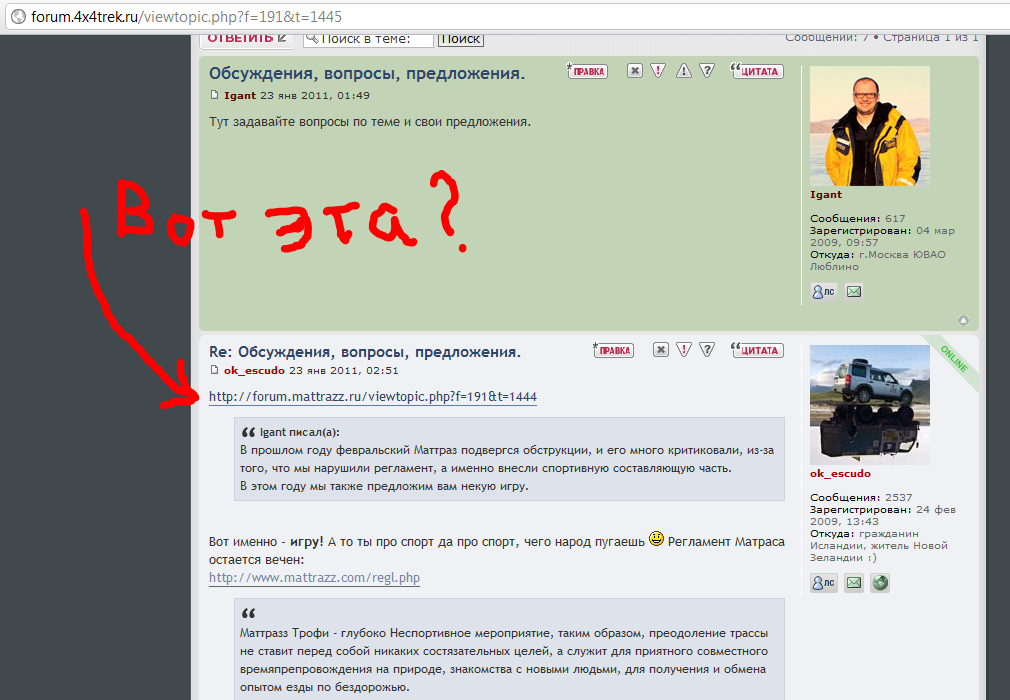
Task: Click the email envelope icon under ok_escudo's profile
Action: (x=854, y=583)
